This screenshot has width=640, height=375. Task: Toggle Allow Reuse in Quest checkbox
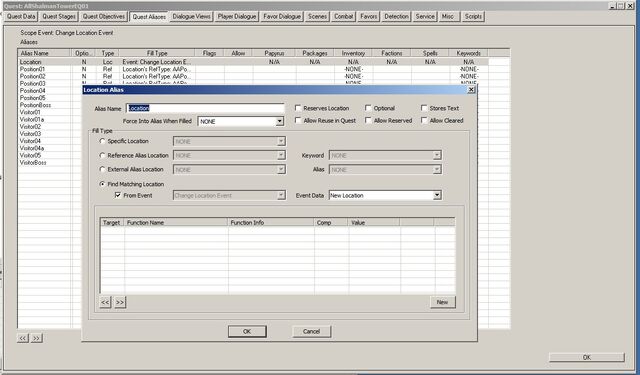point(298,120)
